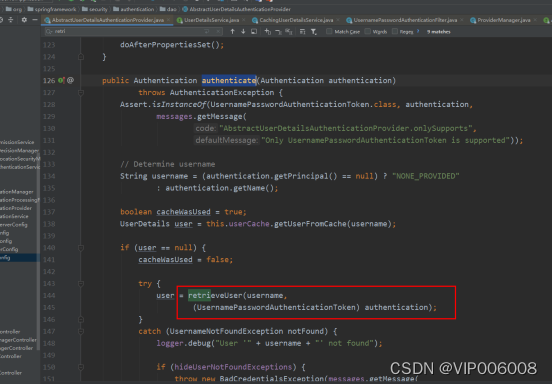Unselect occurrence icon in search bar
This screenshot has width=553, height=385.
(x=278, y=32)
